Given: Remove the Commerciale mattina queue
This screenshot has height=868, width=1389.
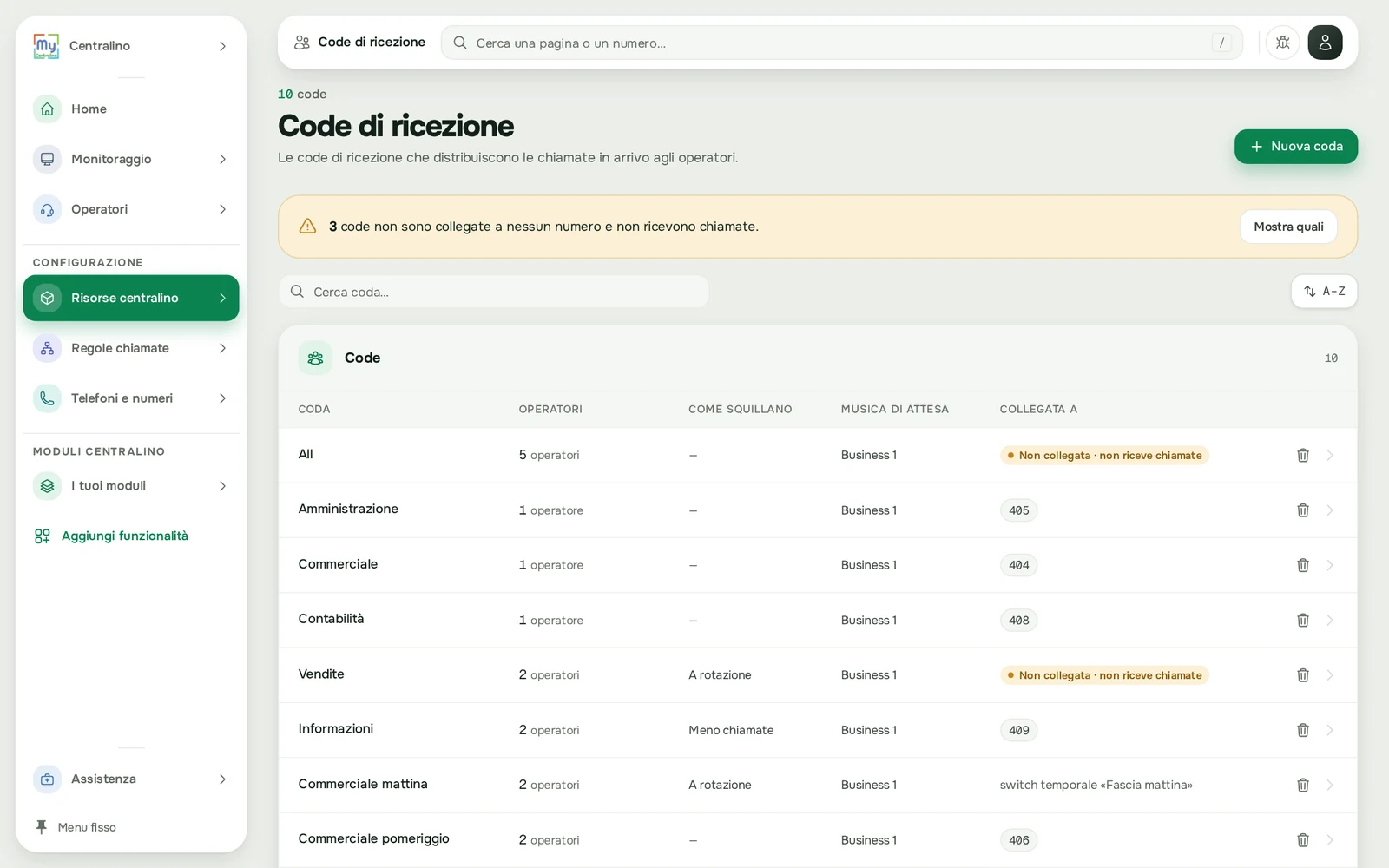Looking at the screenshot, I should pos(1303,785).
